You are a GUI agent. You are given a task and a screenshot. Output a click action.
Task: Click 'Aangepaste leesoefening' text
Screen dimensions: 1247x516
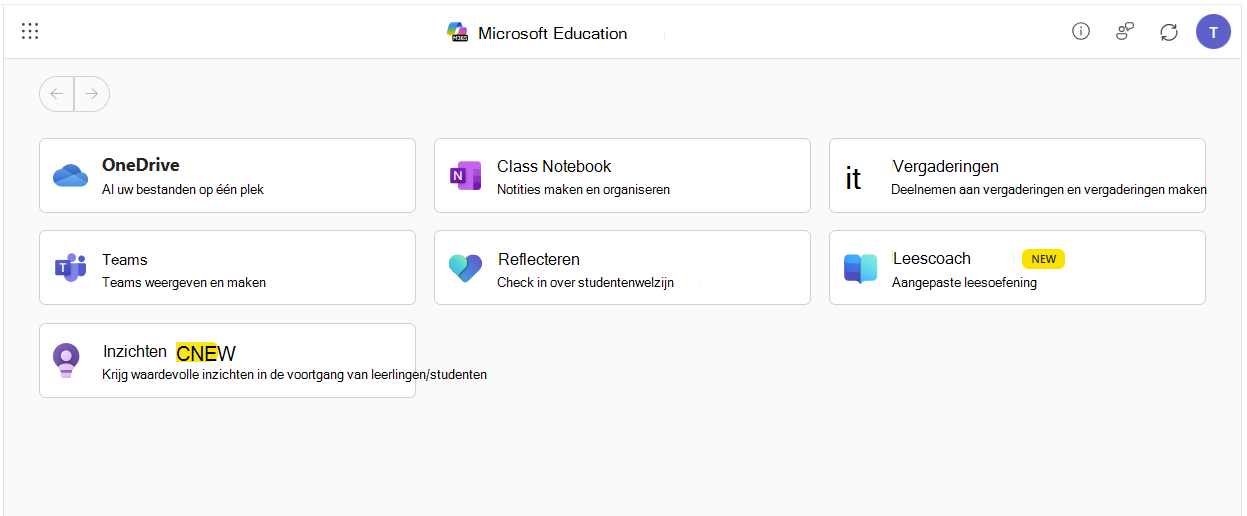point(964,282)
